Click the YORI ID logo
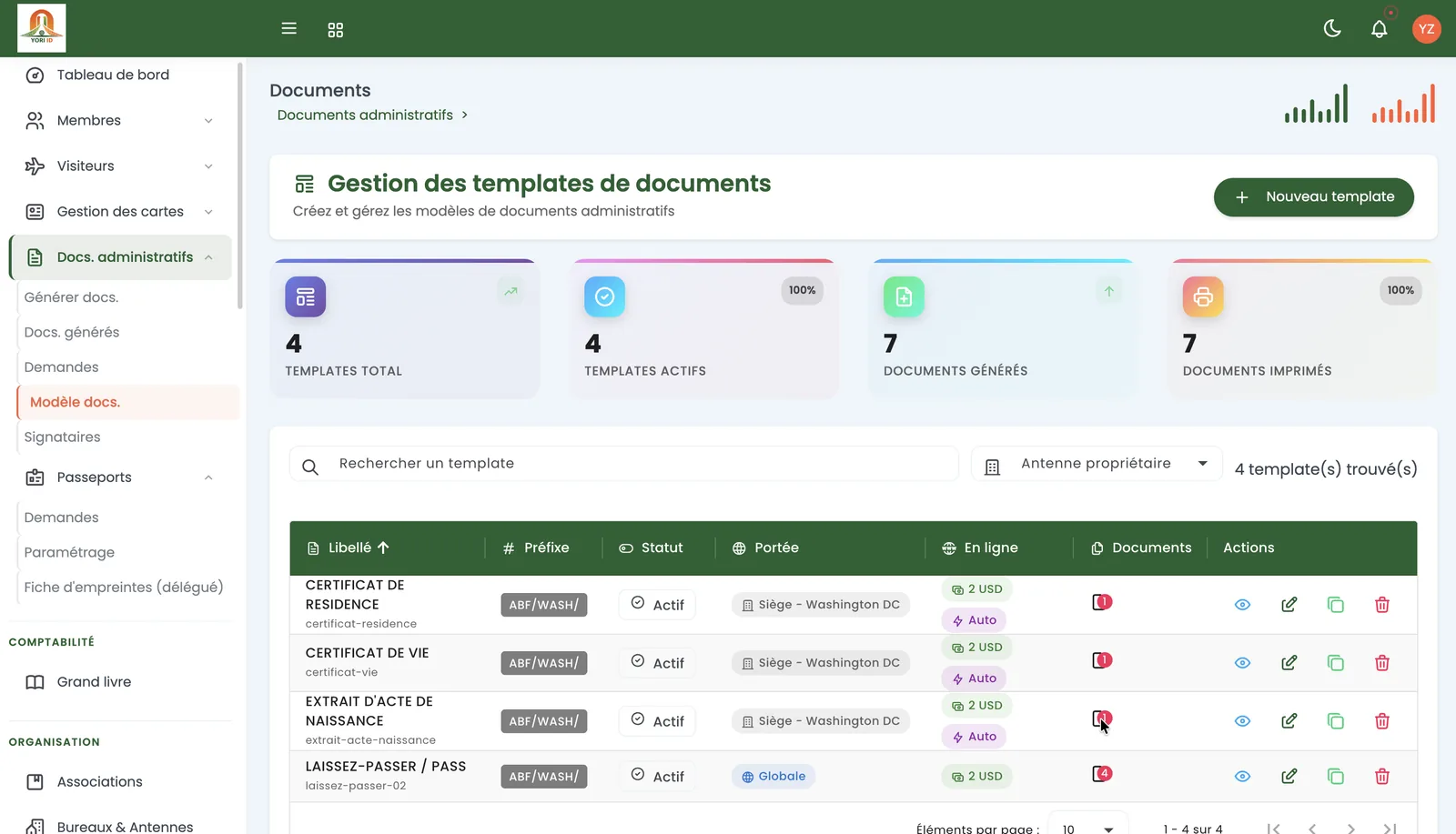This screenshot has width=1456, height=834. click(42, 27)
